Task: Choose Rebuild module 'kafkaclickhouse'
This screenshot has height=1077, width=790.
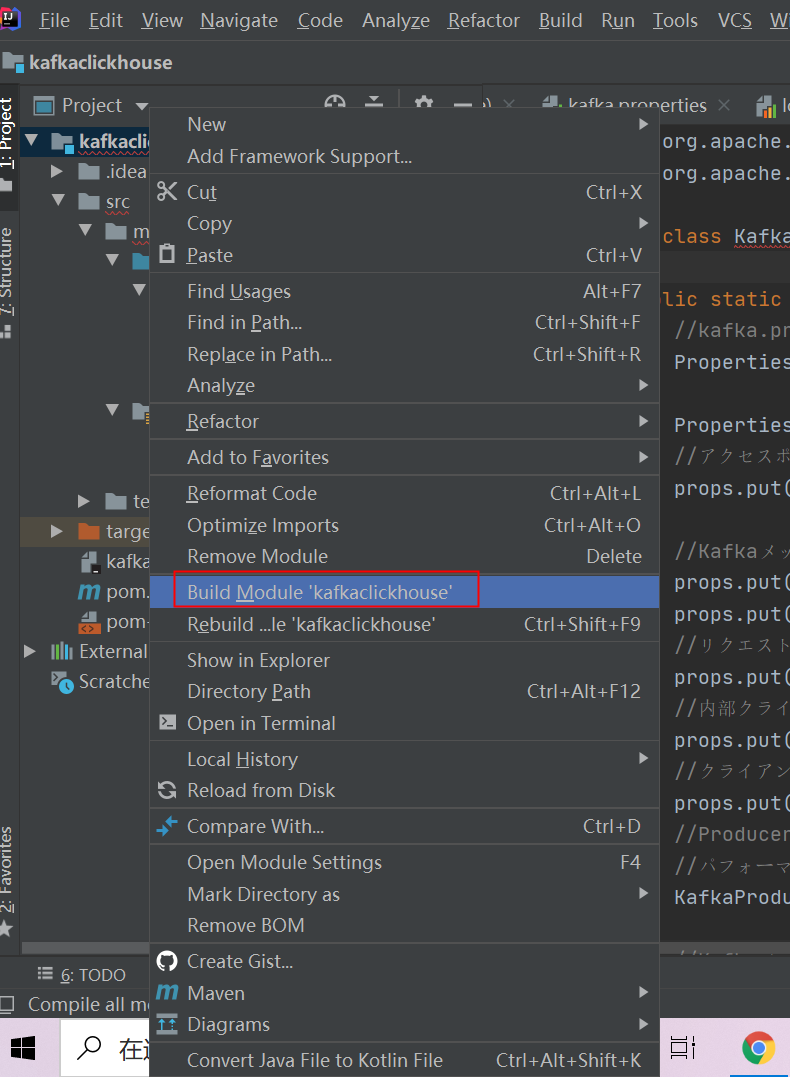Action: 404,624
